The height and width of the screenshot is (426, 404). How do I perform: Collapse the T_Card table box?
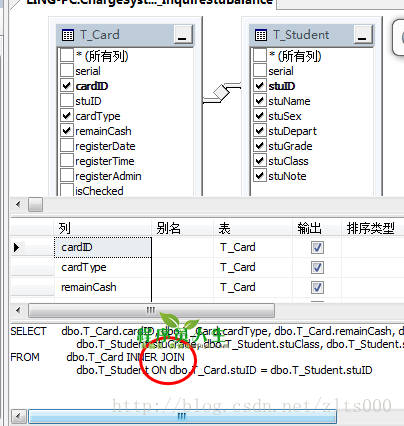click(183, 35)
